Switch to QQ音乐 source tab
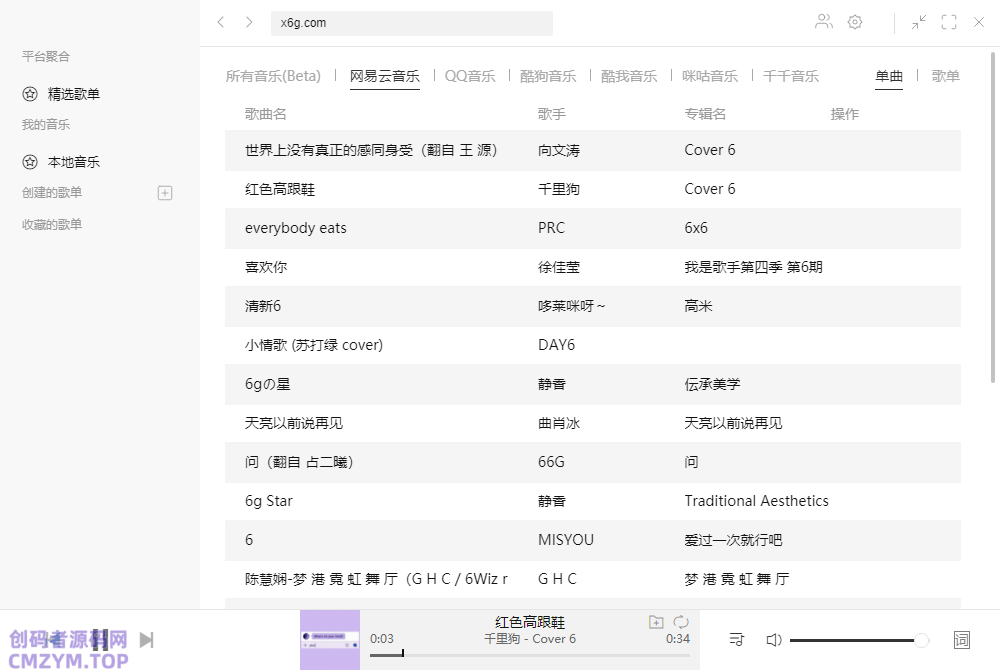This screenshot has height=670, width=1000. 470,76
